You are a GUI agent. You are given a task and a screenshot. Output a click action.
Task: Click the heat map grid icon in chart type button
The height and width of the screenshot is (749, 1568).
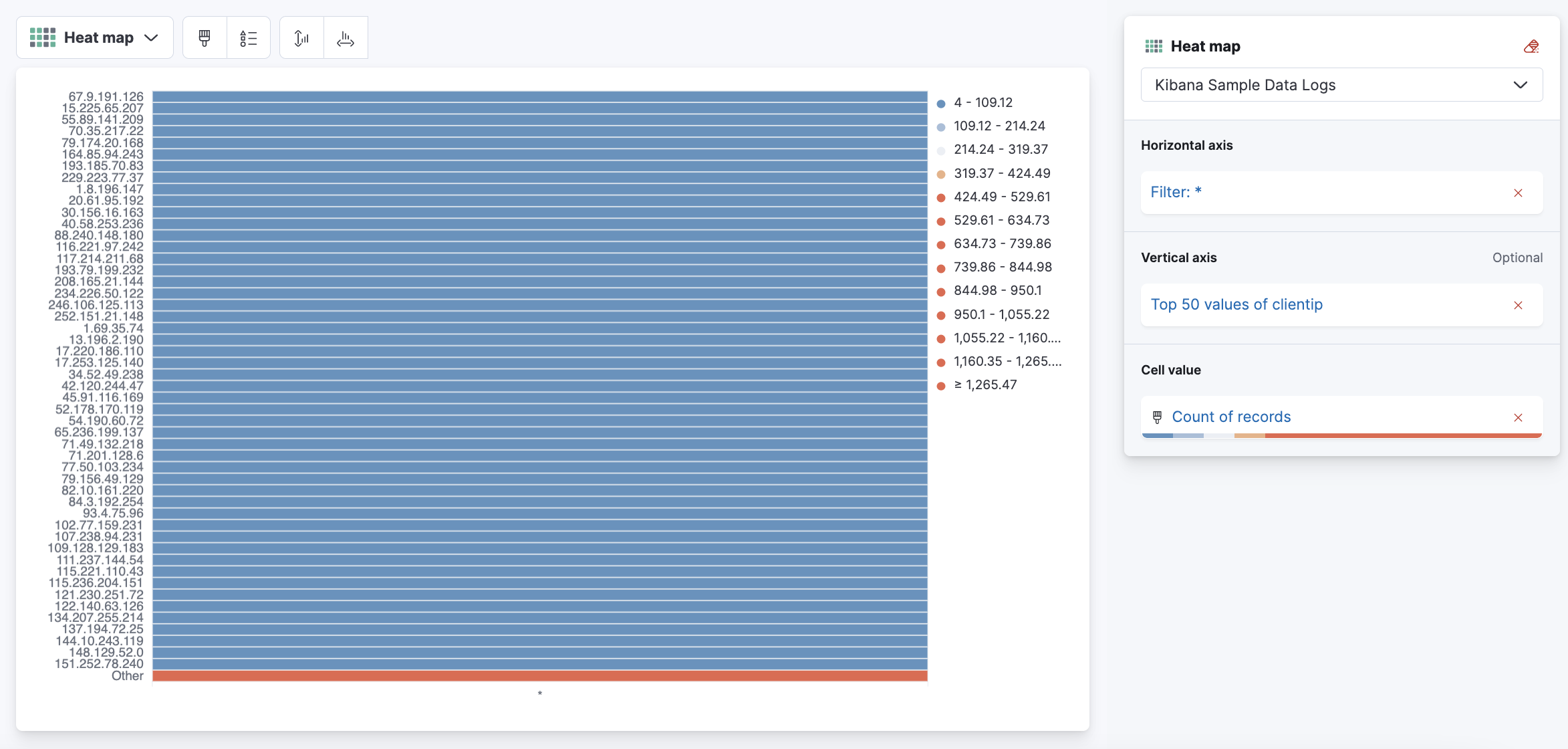42,37
